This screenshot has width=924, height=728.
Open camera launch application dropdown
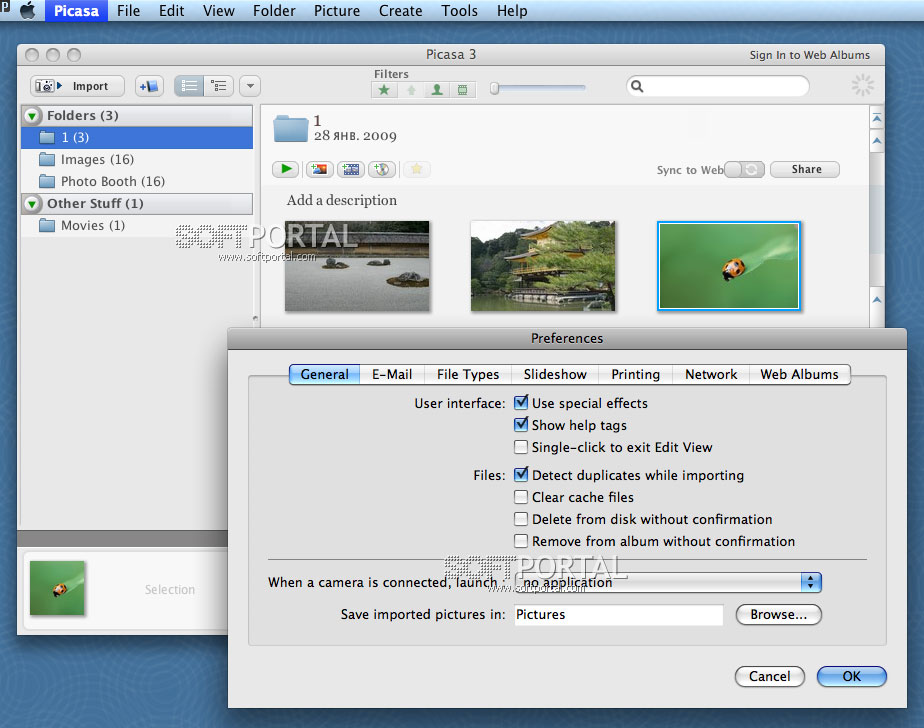coord(668,582)
